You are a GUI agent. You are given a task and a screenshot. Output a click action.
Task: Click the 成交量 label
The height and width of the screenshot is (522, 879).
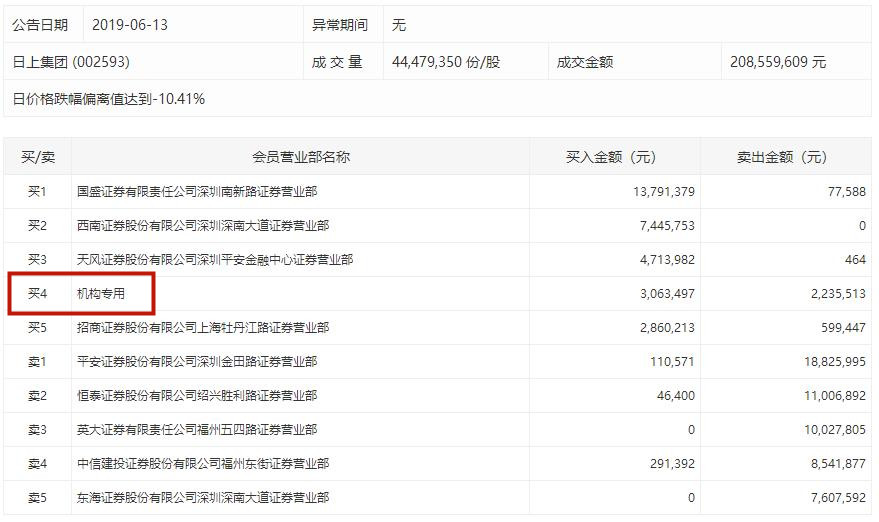point(337,62)
